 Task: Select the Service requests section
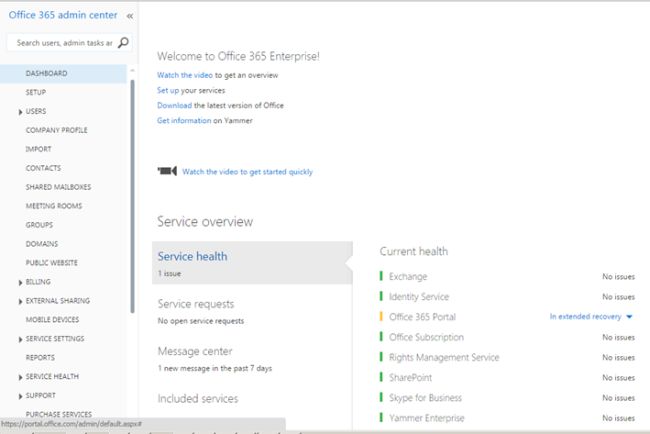click(x=196, y=304)
